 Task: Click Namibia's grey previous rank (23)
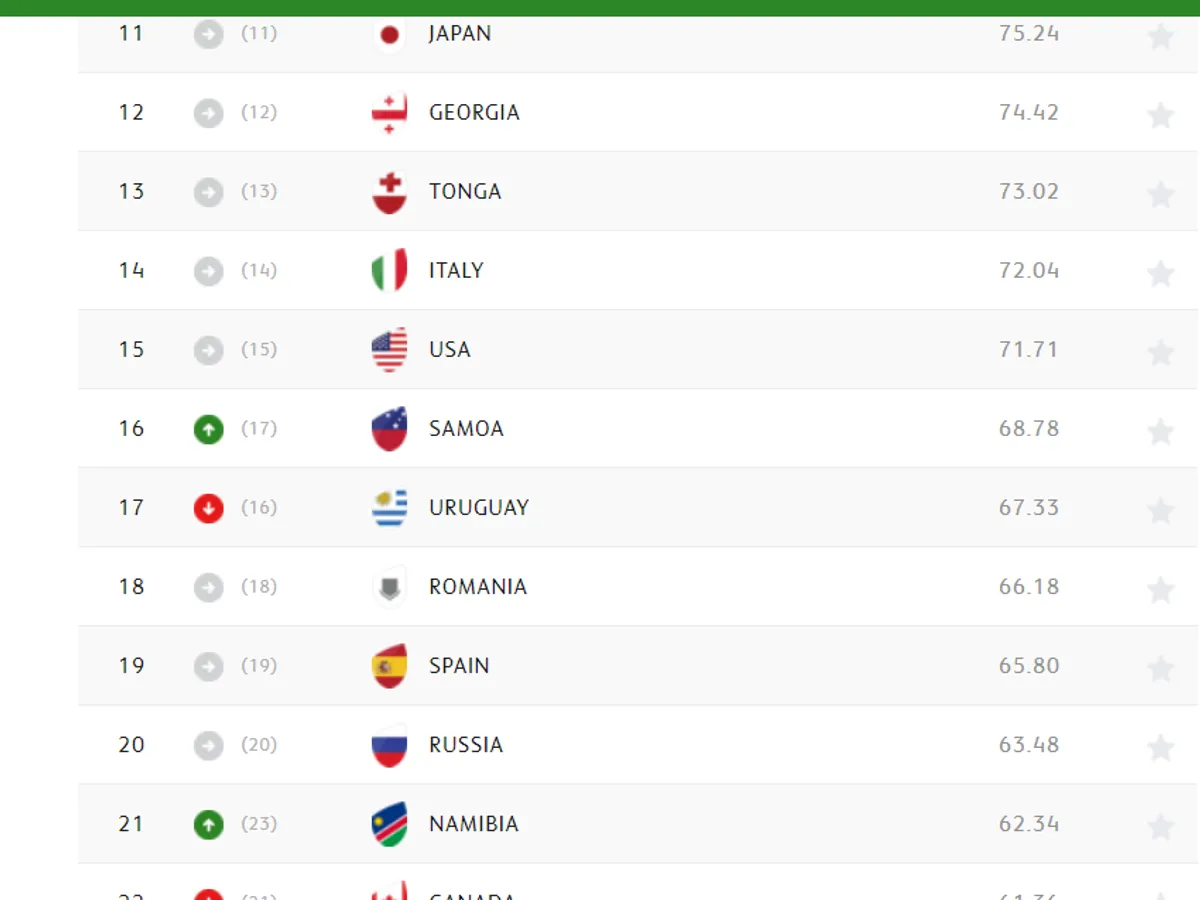(259, 824)
